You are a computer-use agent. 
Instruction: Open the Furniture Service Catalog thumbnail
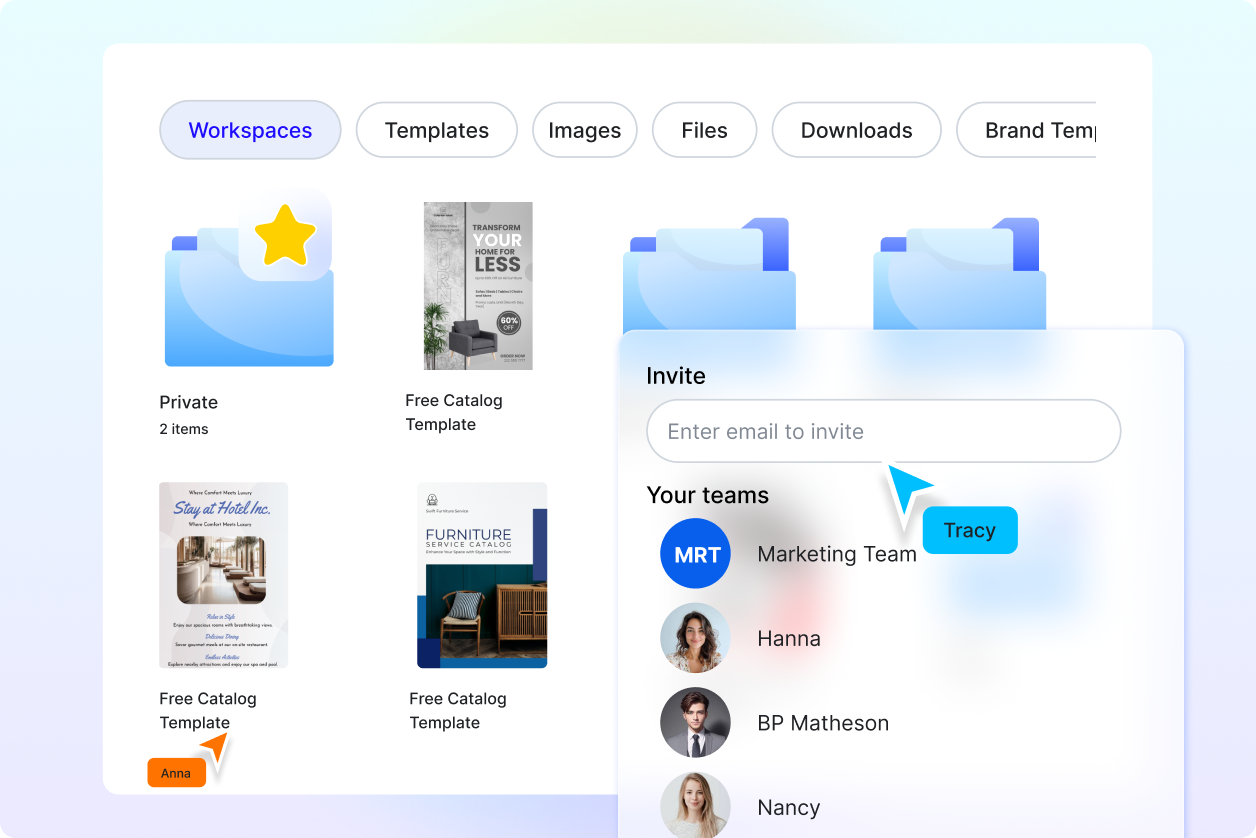[482, 575]
